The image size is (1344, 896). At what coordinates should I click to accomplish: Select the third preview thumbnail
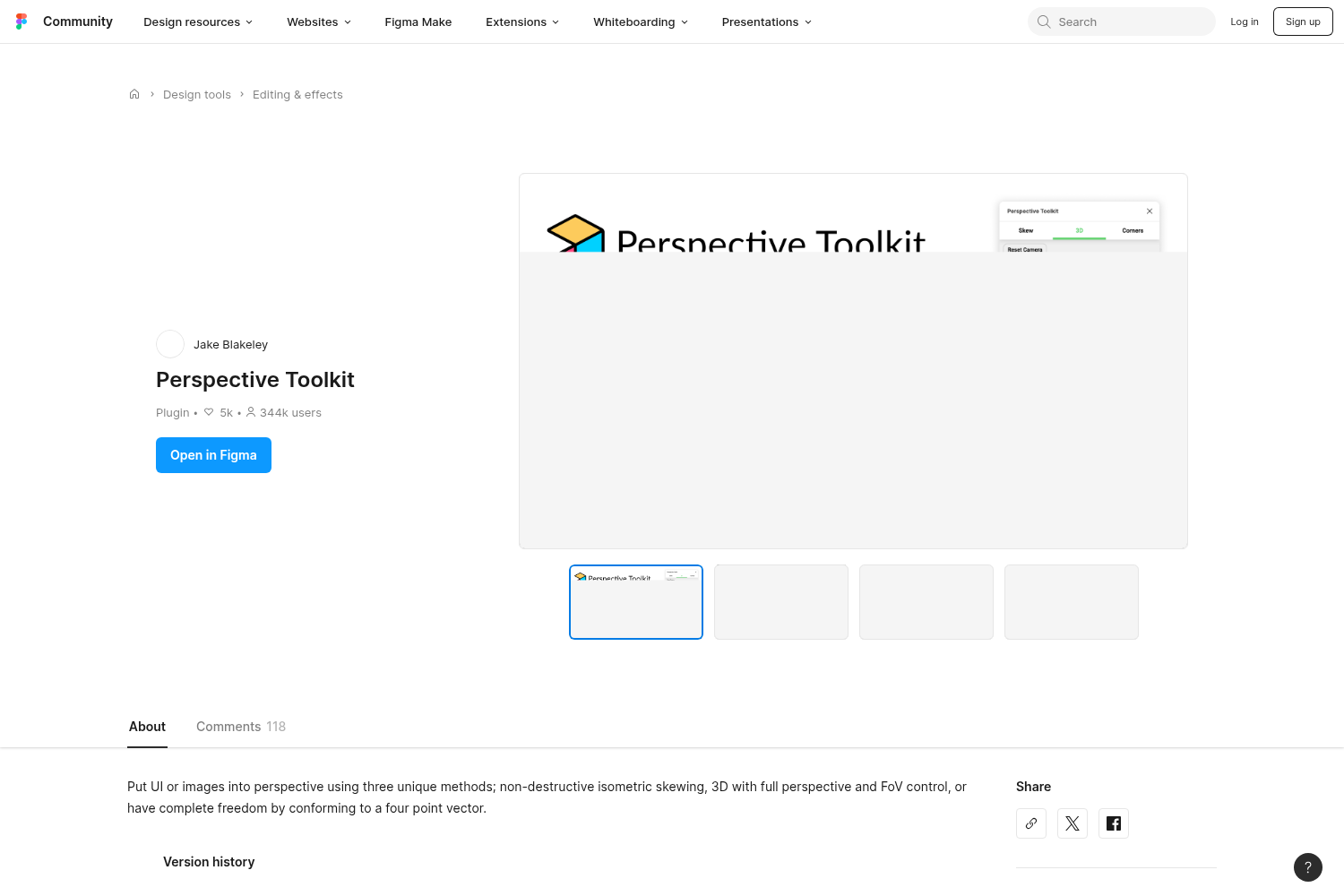click(926, 602)
